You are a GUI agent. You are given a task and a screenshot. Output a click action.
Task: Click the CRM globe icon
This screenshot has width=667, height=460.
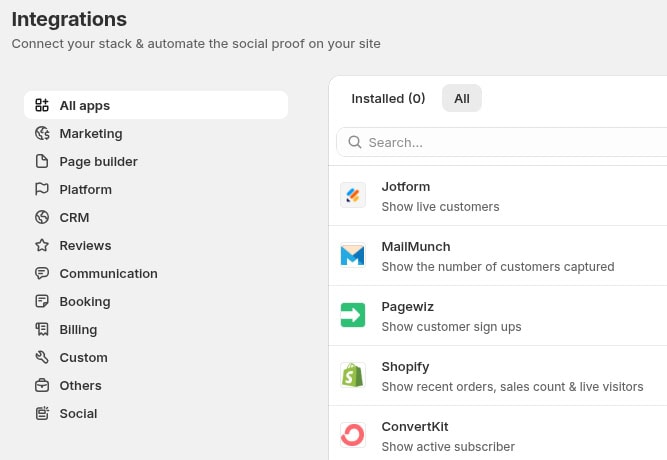pyautogui.click(x=42, y=217)
